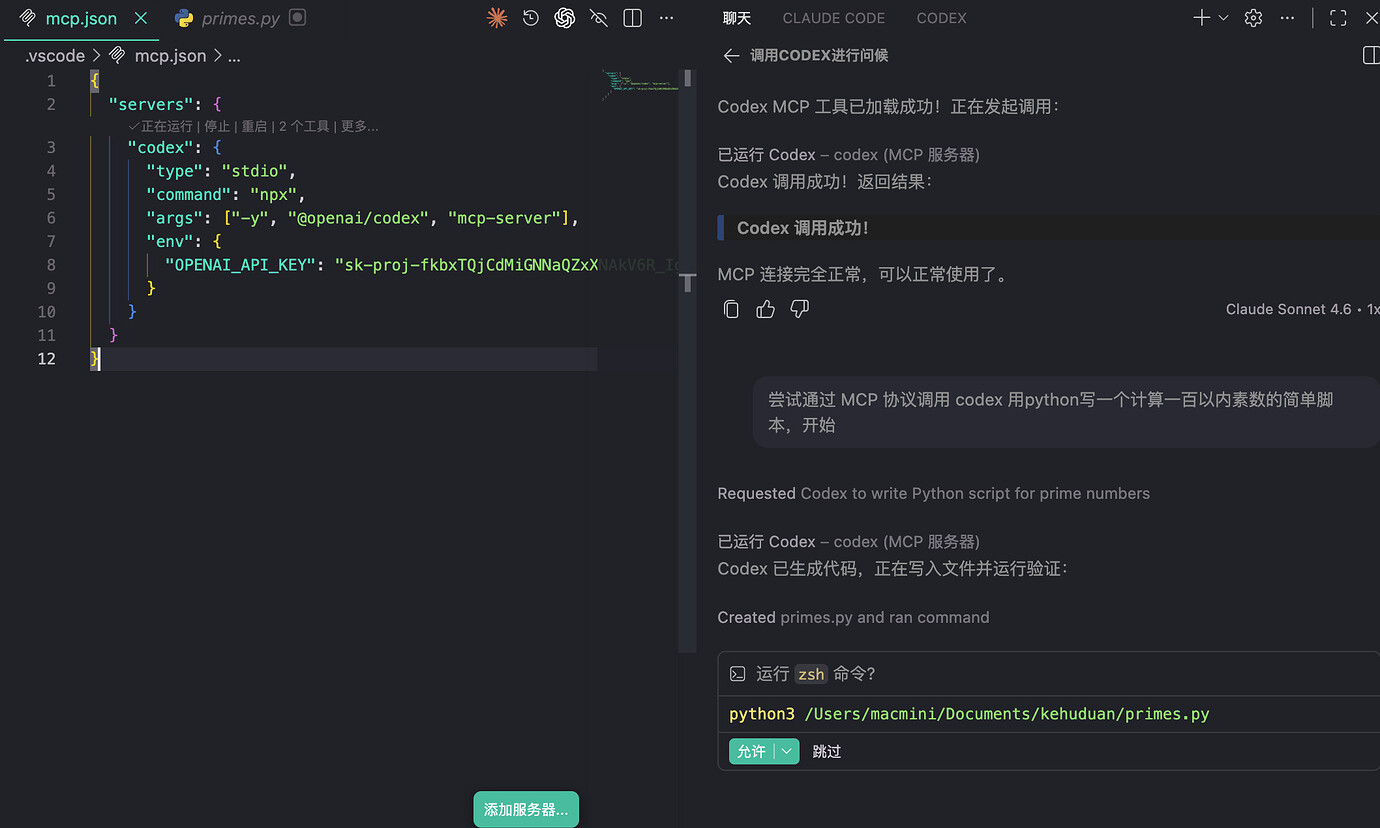Click the editor vertical scrollbar thumb

[688, 79]
